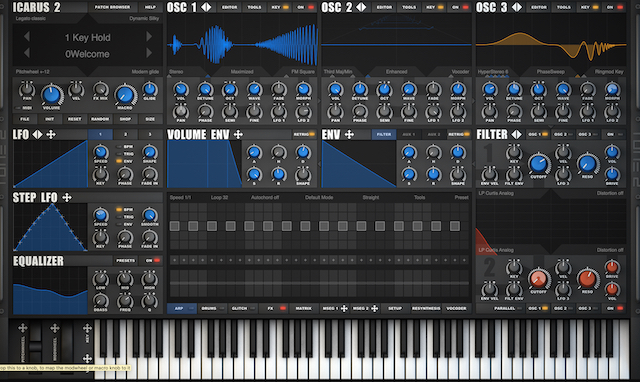Click the split-diamond icon beside FILTER title

(516, 134)
